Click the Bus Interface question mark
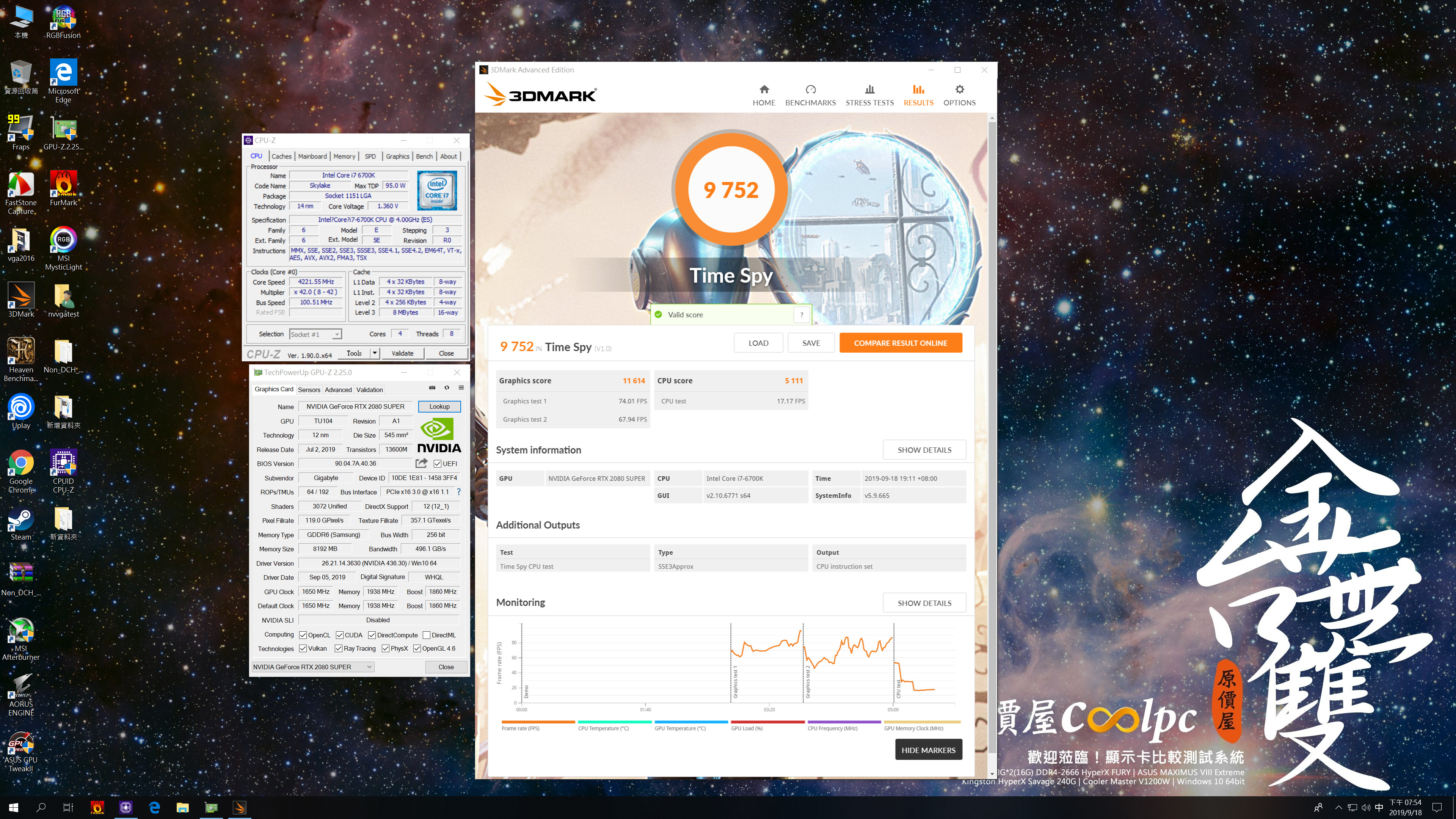The image size is (1456, 819). [458, 492]
